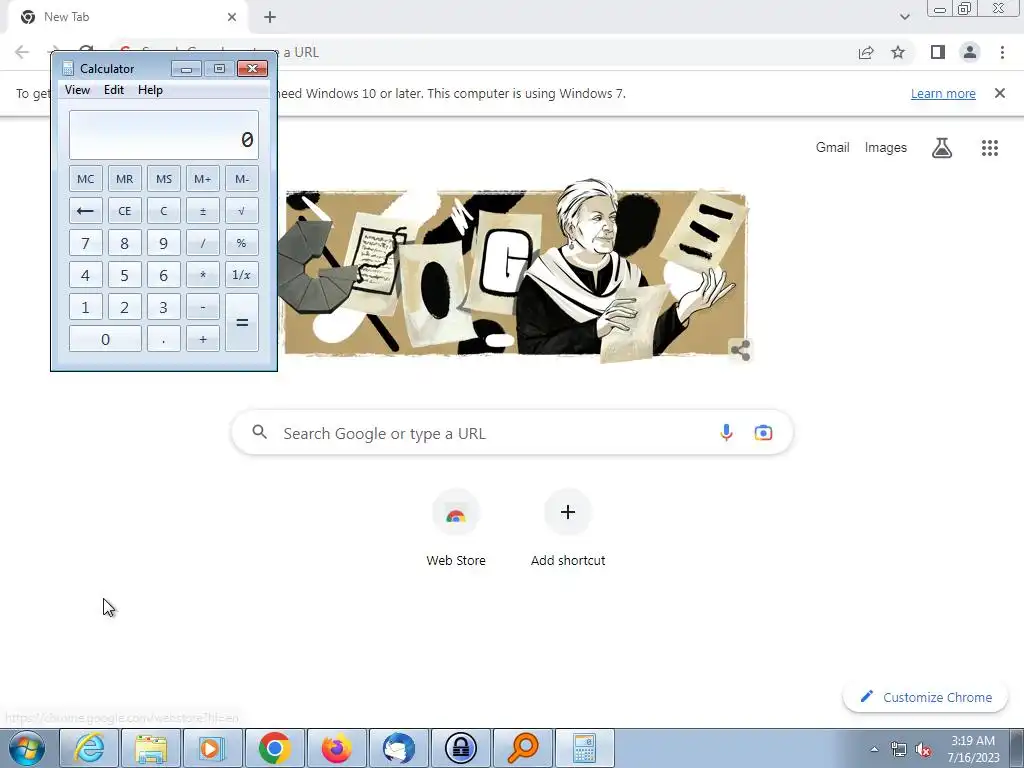Expand the tab search chevron in Chrome
The image size is (1024, 768).
point(904,17)
